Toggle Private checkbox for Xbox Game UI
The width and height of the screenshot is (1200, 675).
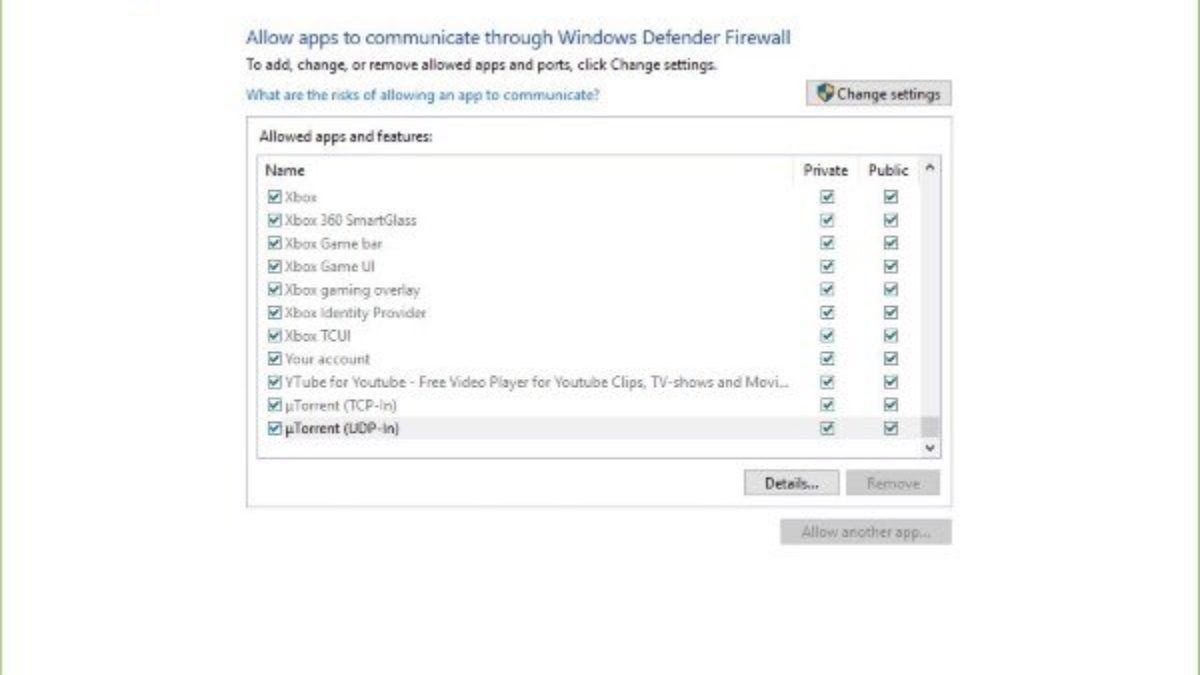click(827, 266)
